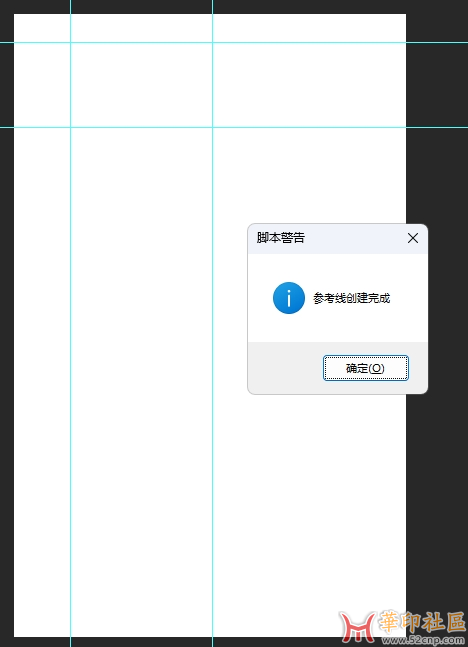The height and width of the screenshot is (647, 468).
Task: Click the 脚本警告 dialog title
Action: tap(281, 238)
